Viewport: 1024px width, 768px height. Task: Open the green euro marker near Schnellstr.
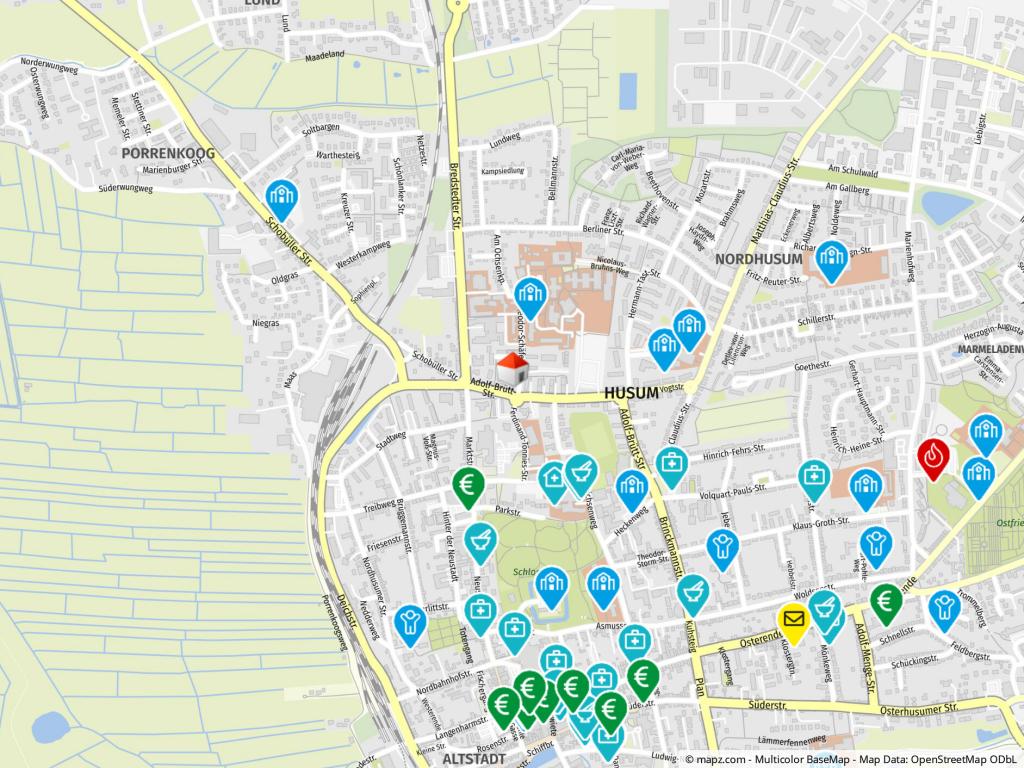[x=885, y=601]
